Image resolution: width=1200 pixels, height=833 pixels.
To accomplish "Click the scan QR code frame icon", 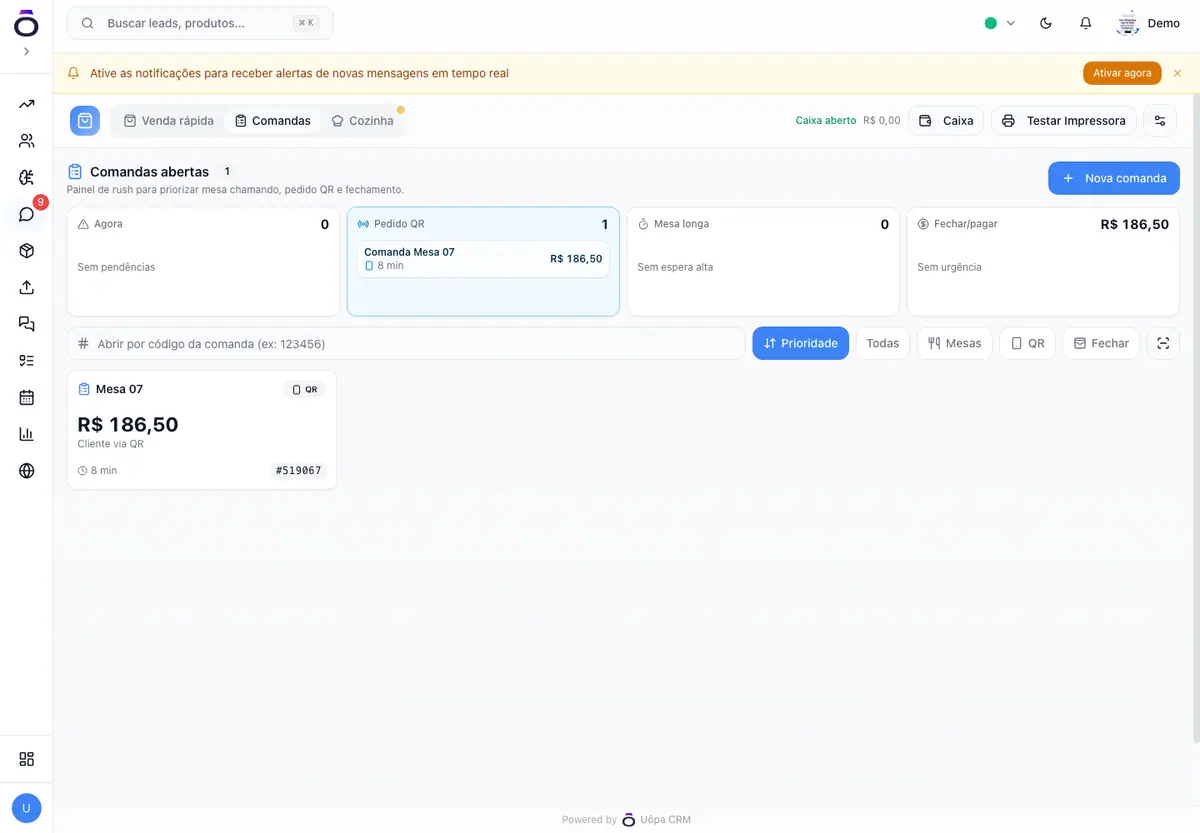I will pyautogui.click(x=1163, y=343).
